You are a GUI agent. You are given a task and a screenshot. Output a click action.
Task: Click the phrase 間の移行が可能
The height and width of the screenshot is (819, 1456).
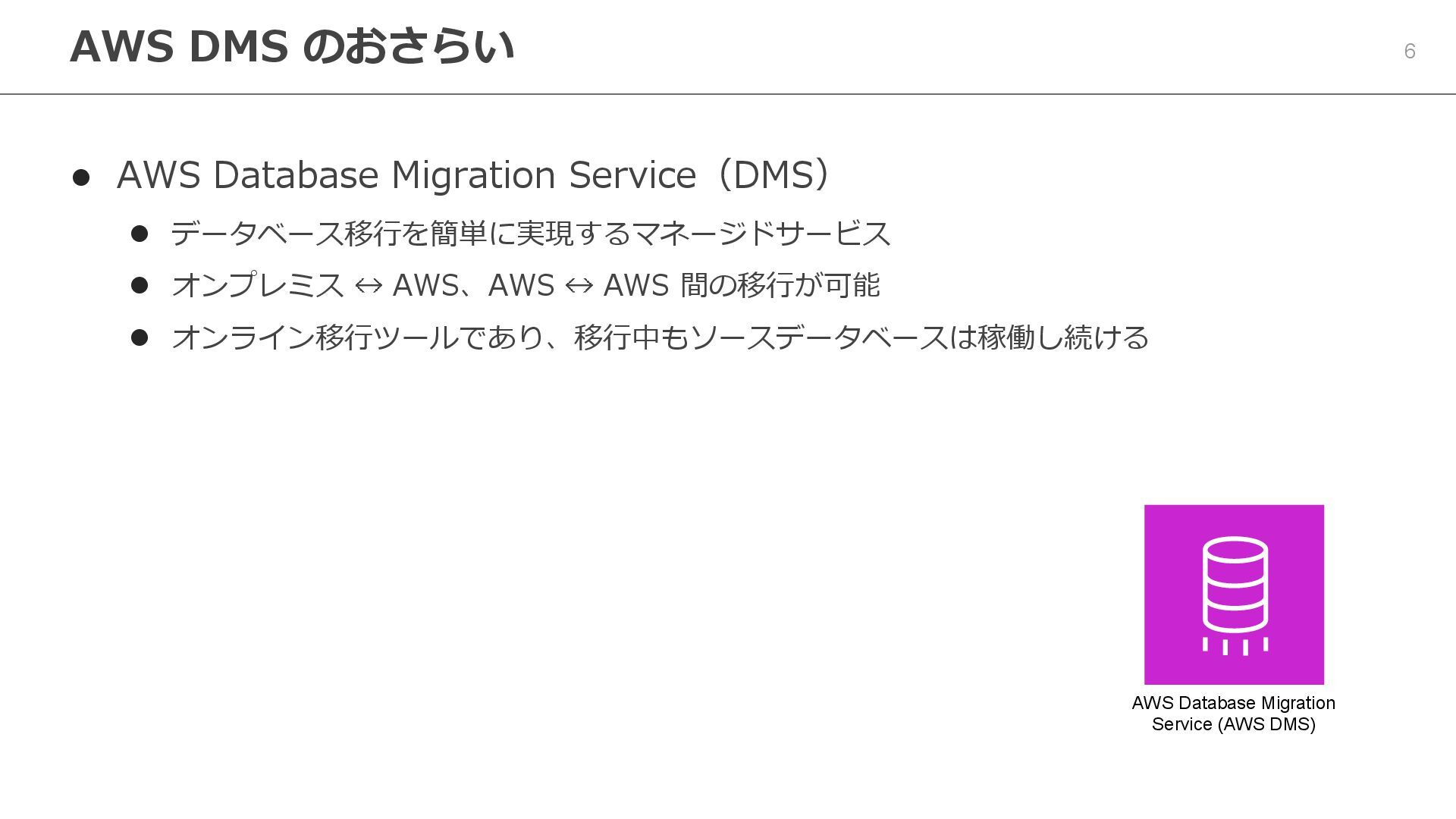tap(780, 286)
